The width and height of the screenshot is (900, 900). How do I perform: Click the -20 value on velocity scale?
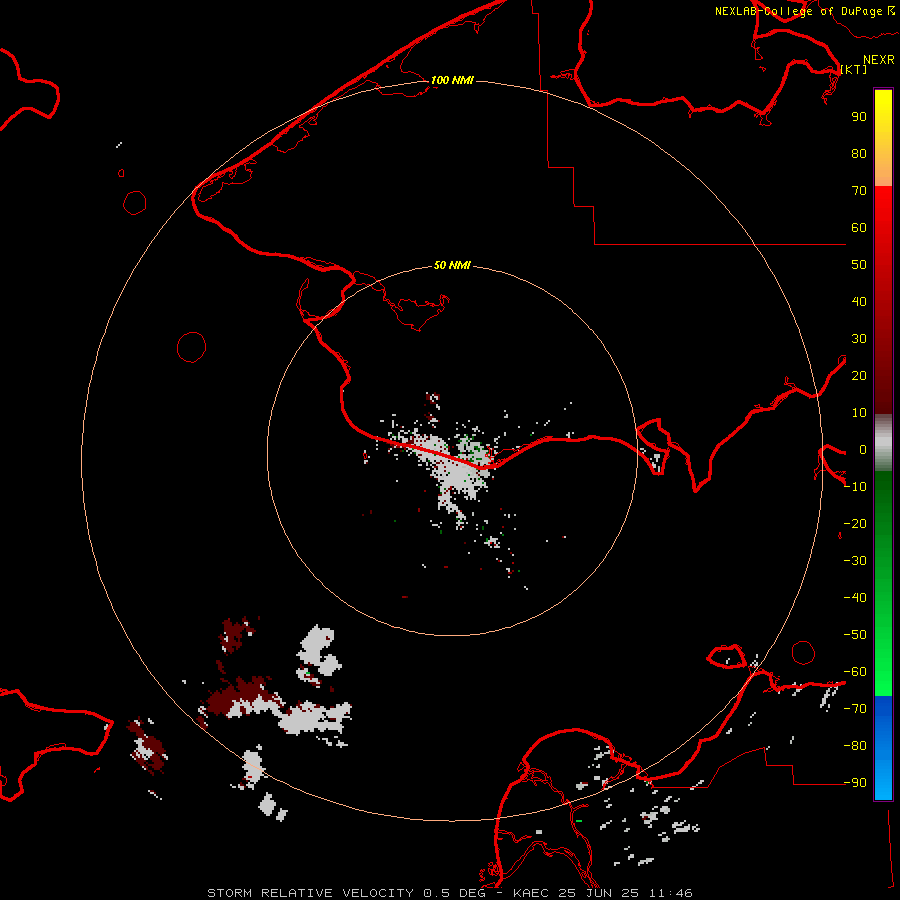(x=855, y=523)
